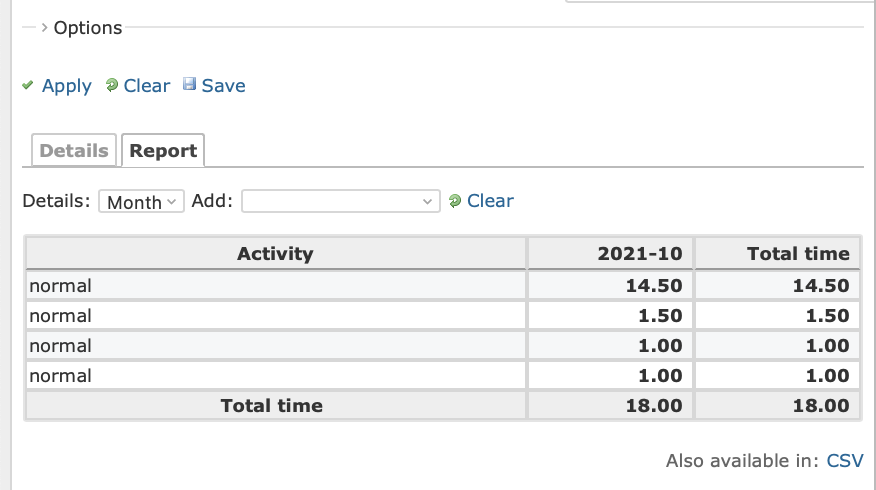Click the green reload icon beside Apply

[112, 85]
